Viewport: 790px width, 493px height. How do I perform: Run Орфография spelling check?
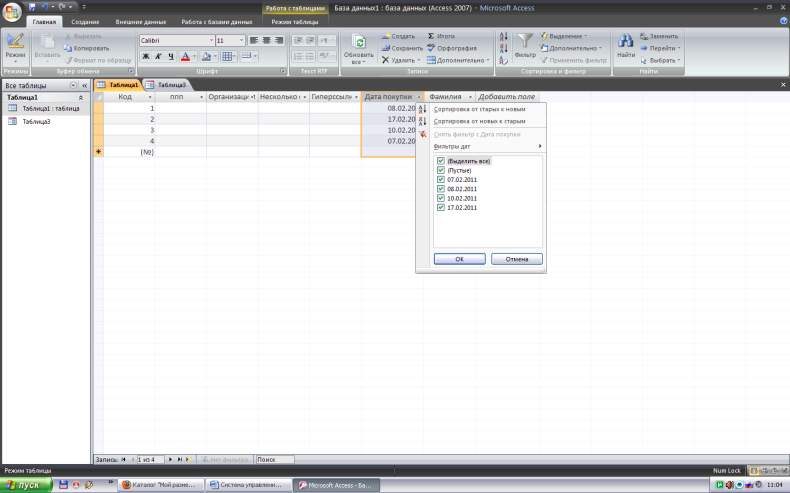point(451,48)
